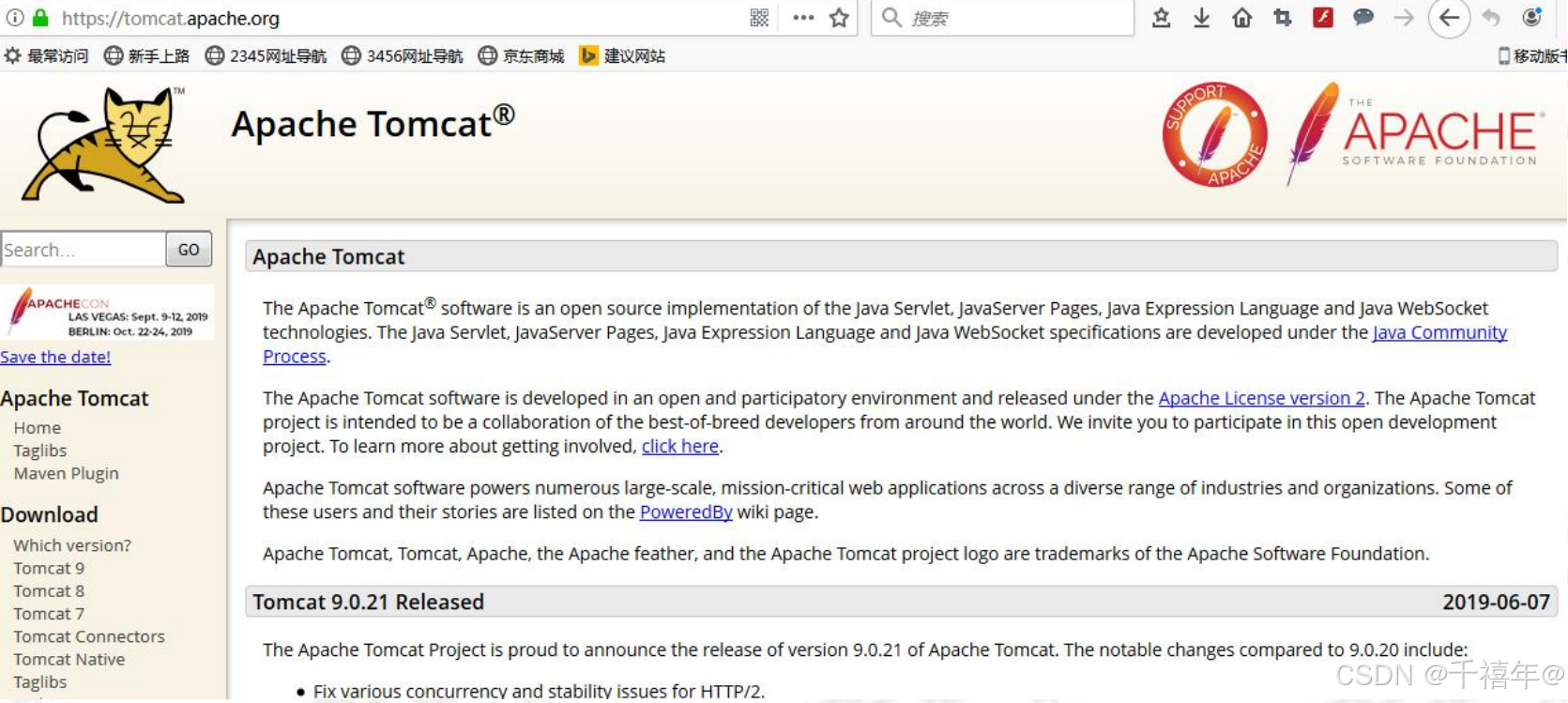This screenshot has height=703, width=1568.
Task: Click the magnifier icon in the search box
Action: pos(891,18)
